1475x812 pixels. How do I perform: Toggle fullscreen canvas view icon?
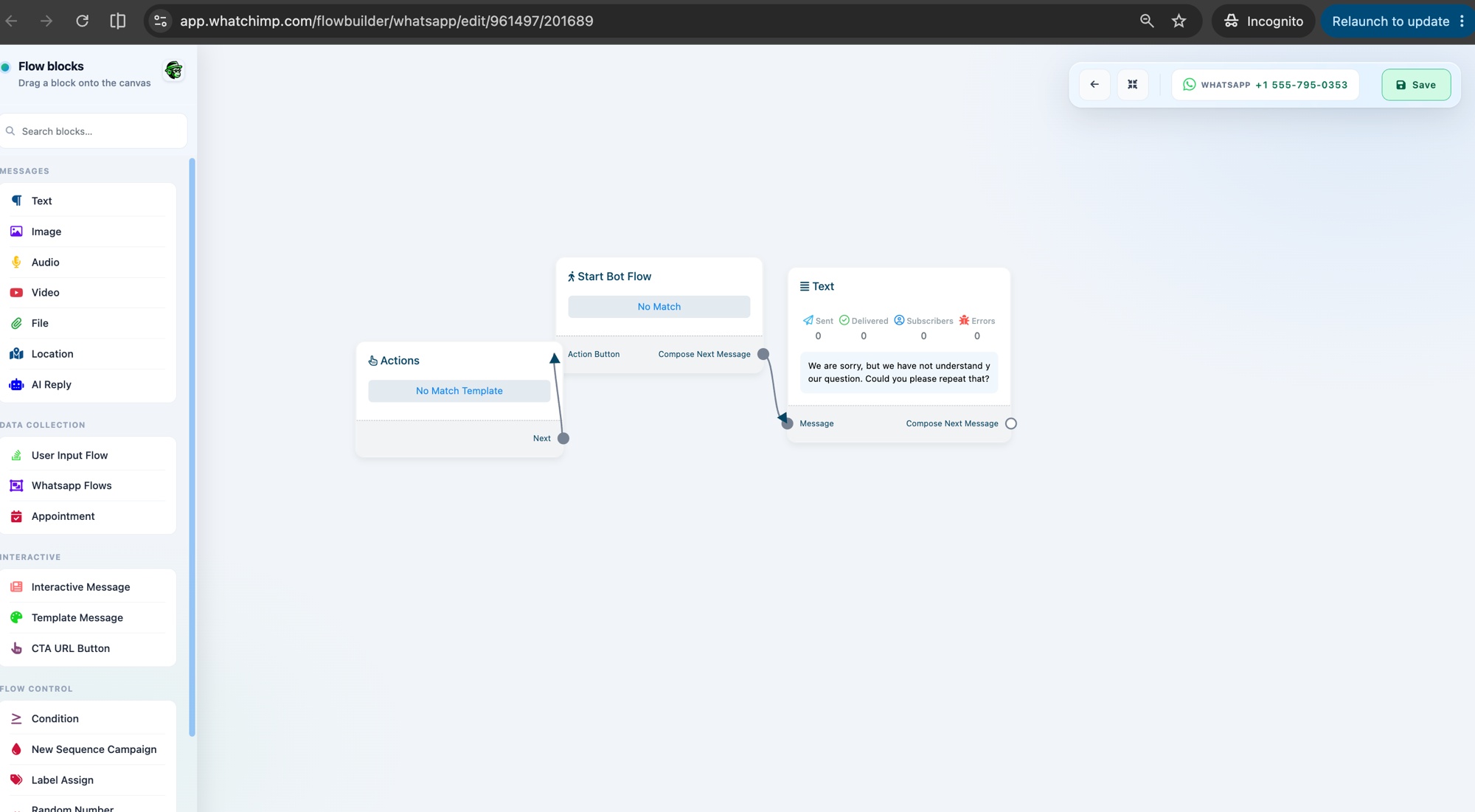tap(1133, 85)
